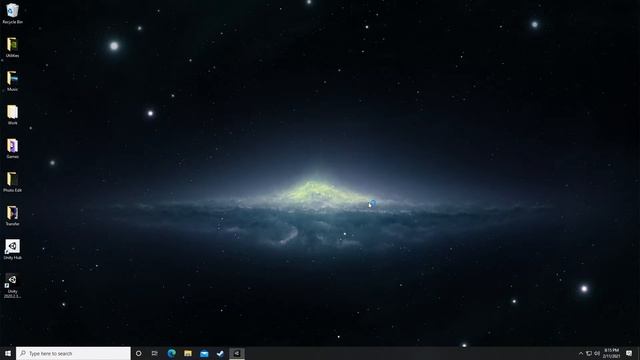The image size is (640, 360).
Task: Select the Photo Edit folder icon
Action: (x=12, y=182)
